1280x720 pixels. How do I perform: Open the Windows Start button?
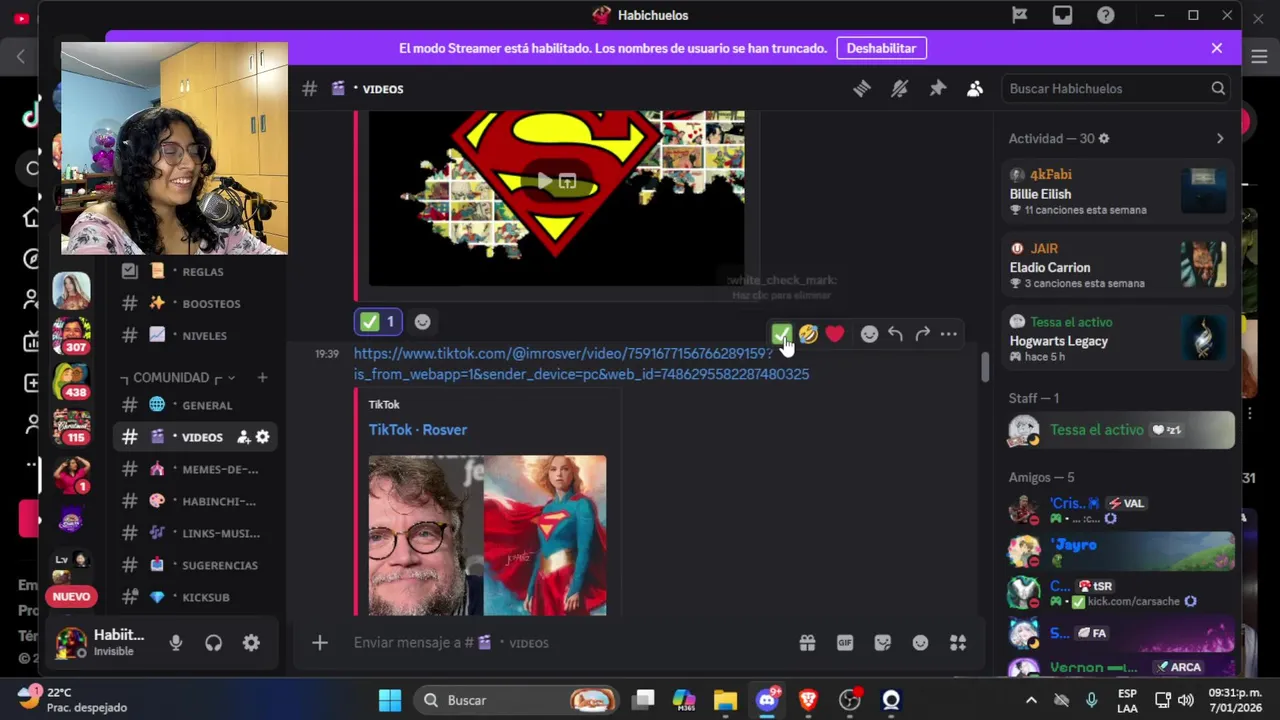(390, 700)
